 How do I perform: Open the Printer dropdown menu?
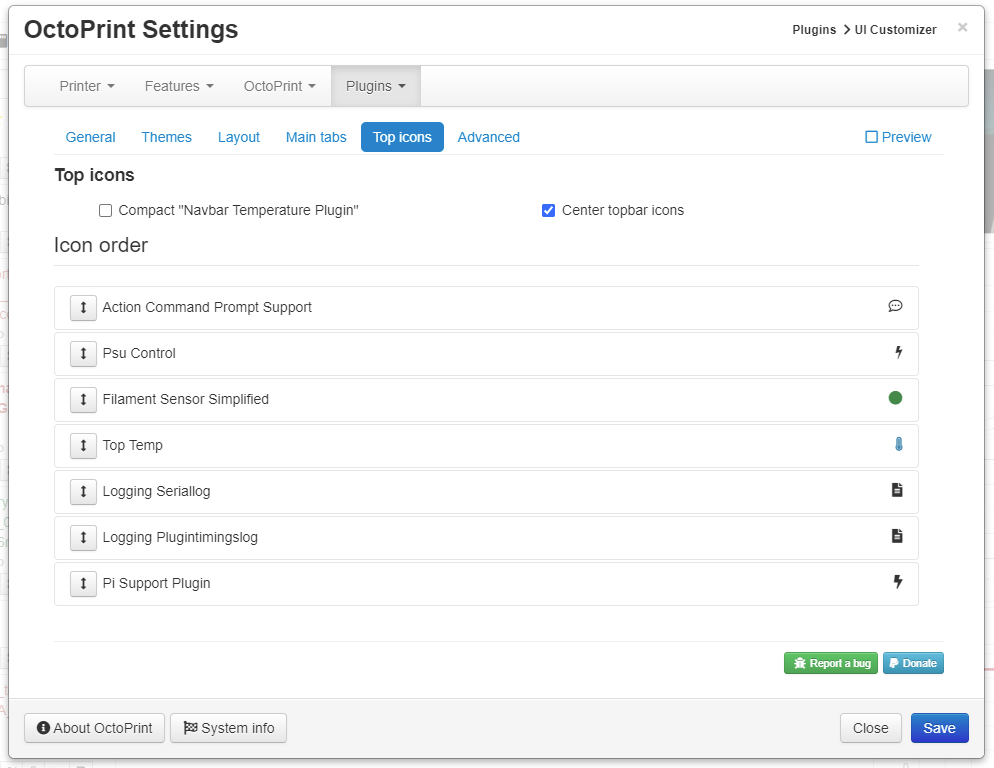87,86
